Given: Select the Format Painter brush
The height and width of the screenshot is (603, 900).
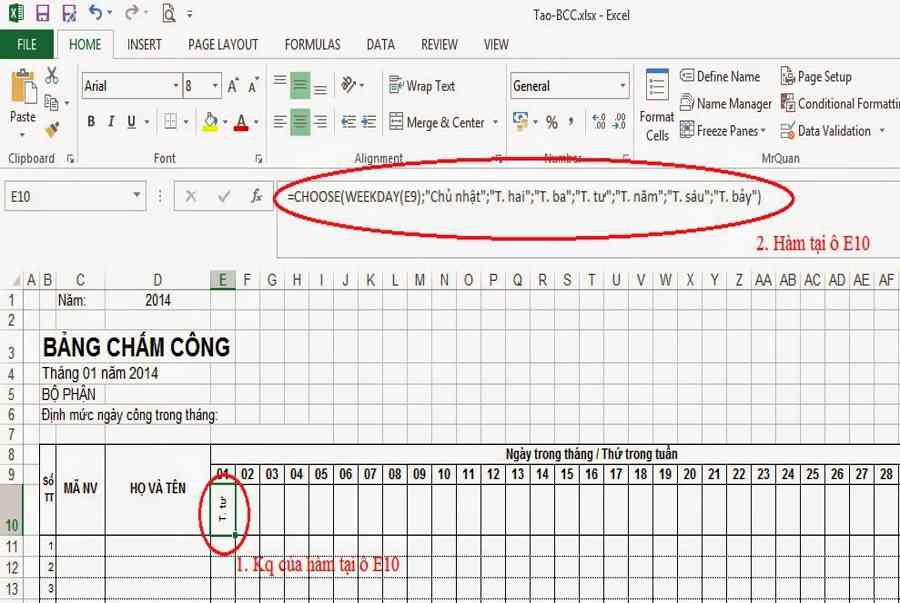Looking at the screenshot, I should [52, 129].
